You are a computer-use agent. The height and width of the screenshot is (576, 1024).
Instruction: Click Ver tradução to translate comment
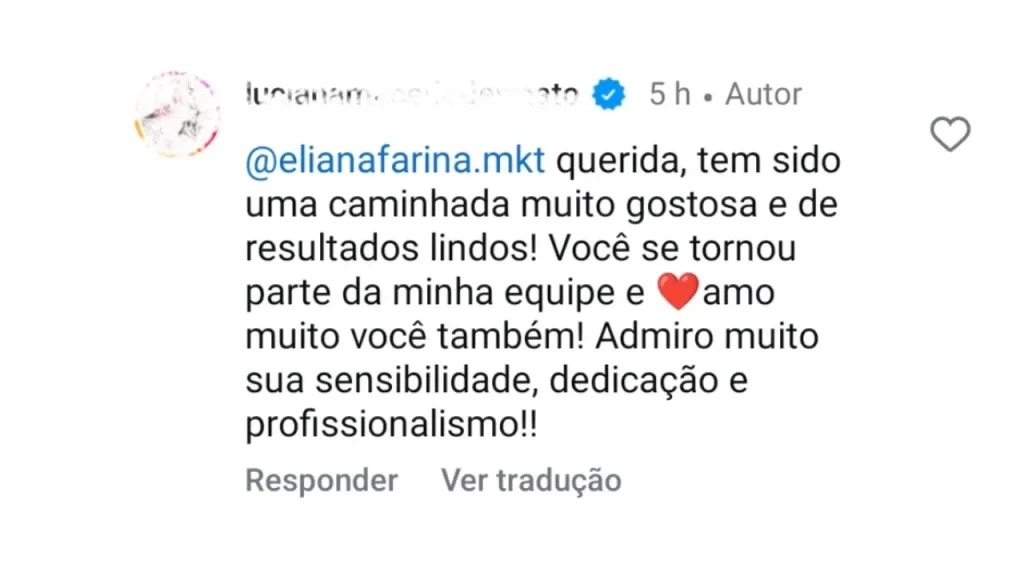point(531,481)
